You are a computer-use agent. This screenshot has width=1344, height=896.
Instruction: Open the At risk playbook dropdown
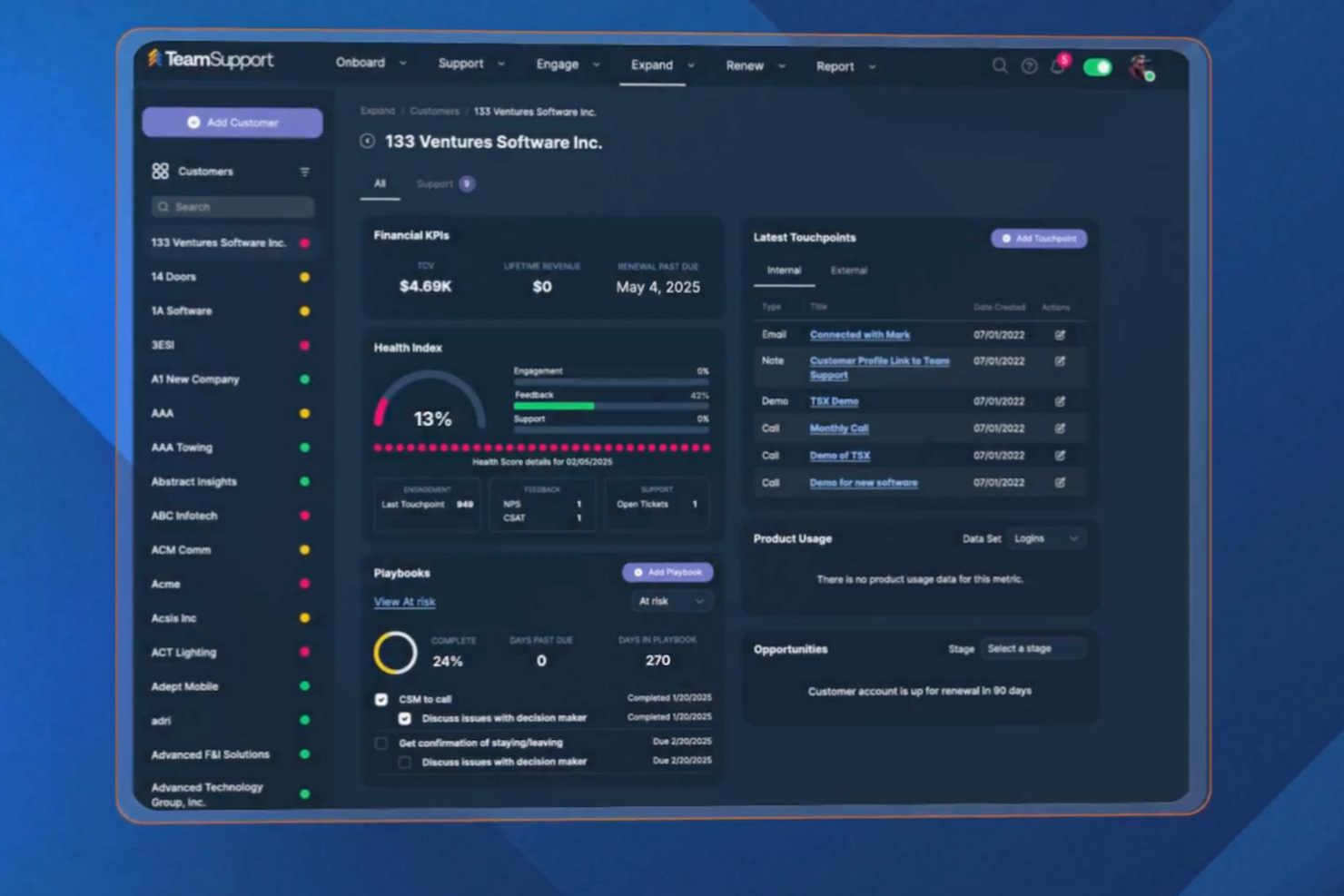click(671, 601)
